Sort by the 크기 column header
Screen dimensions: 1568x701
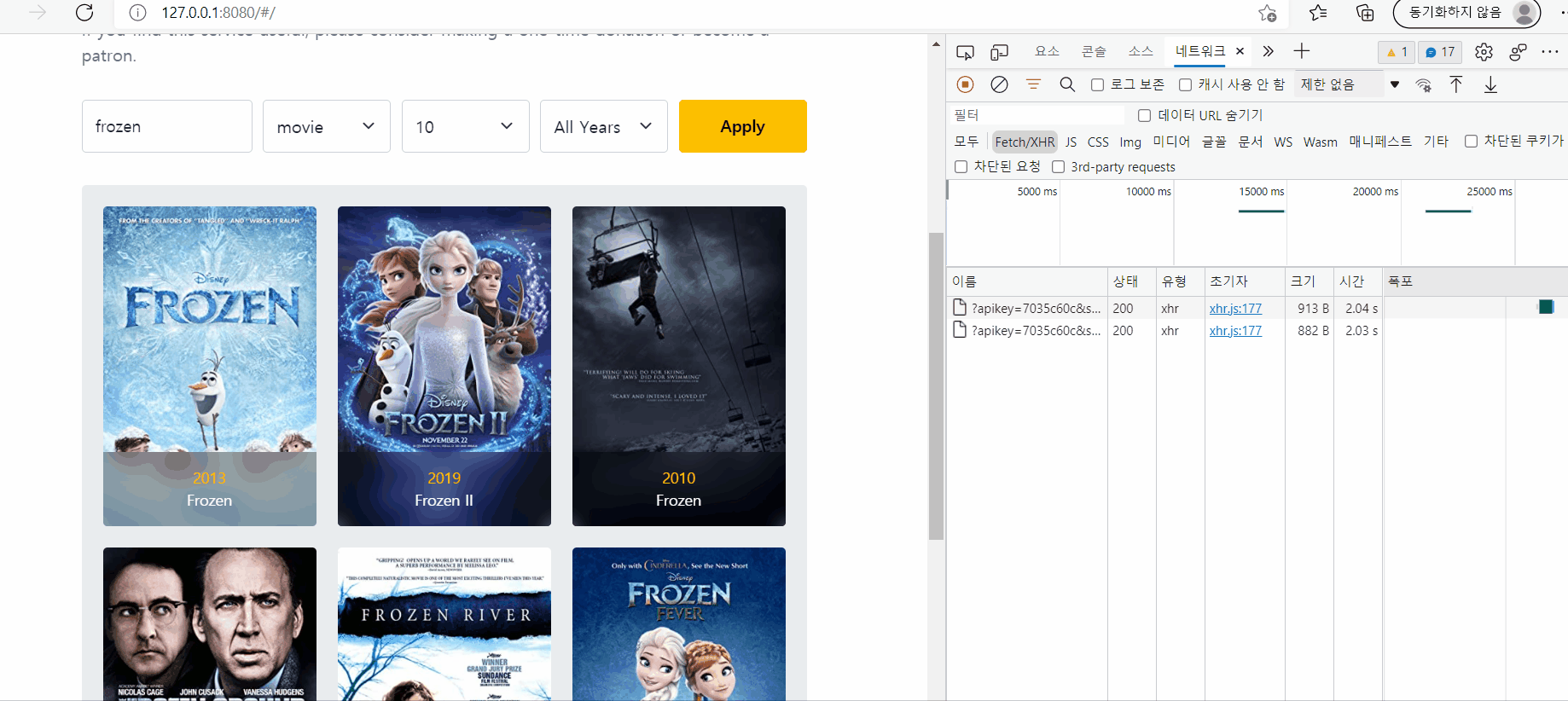pos(1310,281)
